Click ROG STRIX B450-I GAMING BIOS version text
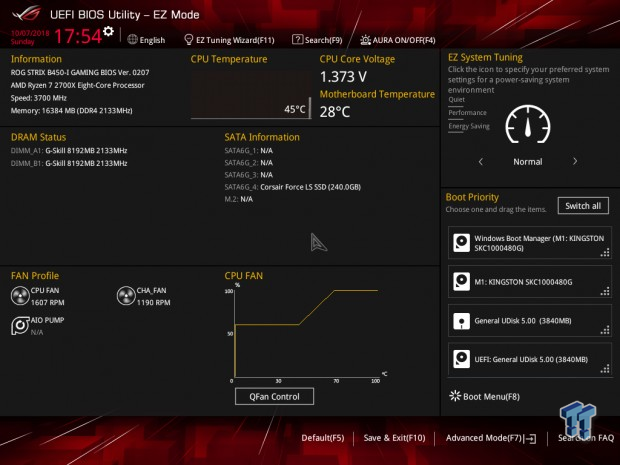Screen dimensions: 620x465 (x=80, y=72)
